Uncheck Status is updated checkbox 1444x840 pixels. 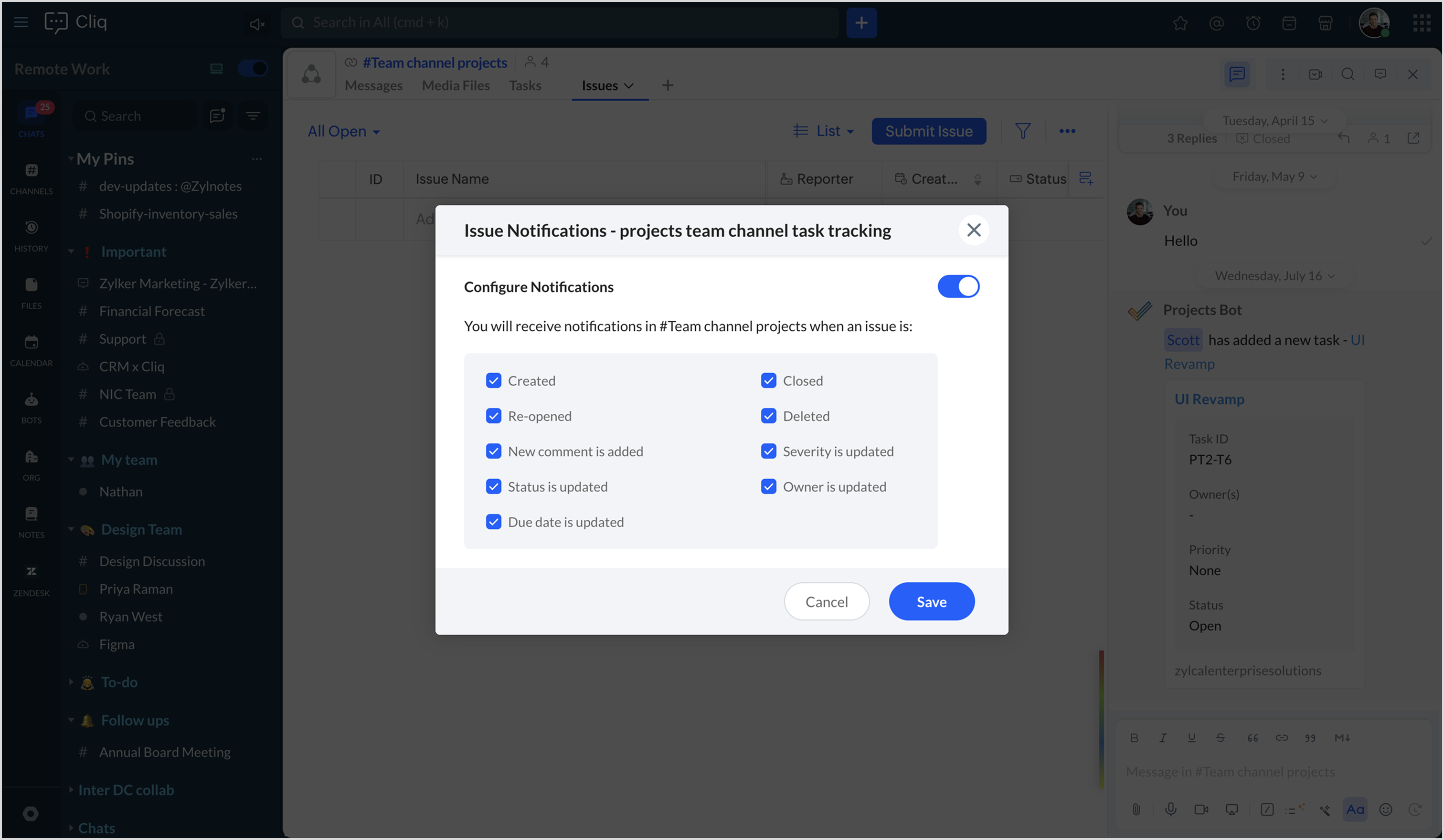pos(493,486)
